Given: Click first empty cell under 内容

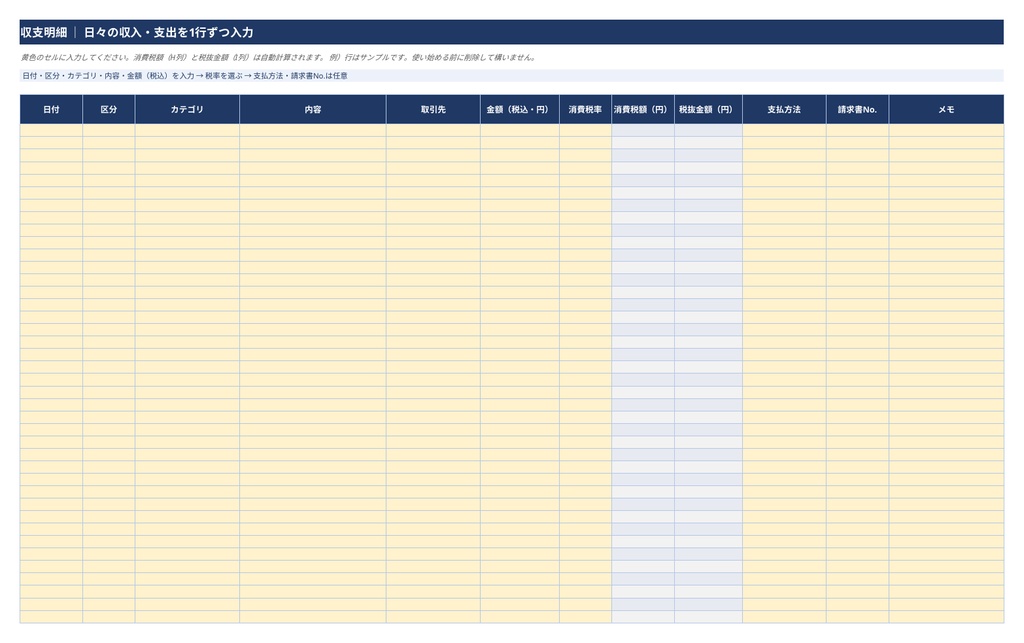Looking at the screenshot, I should tap(313, 131).
